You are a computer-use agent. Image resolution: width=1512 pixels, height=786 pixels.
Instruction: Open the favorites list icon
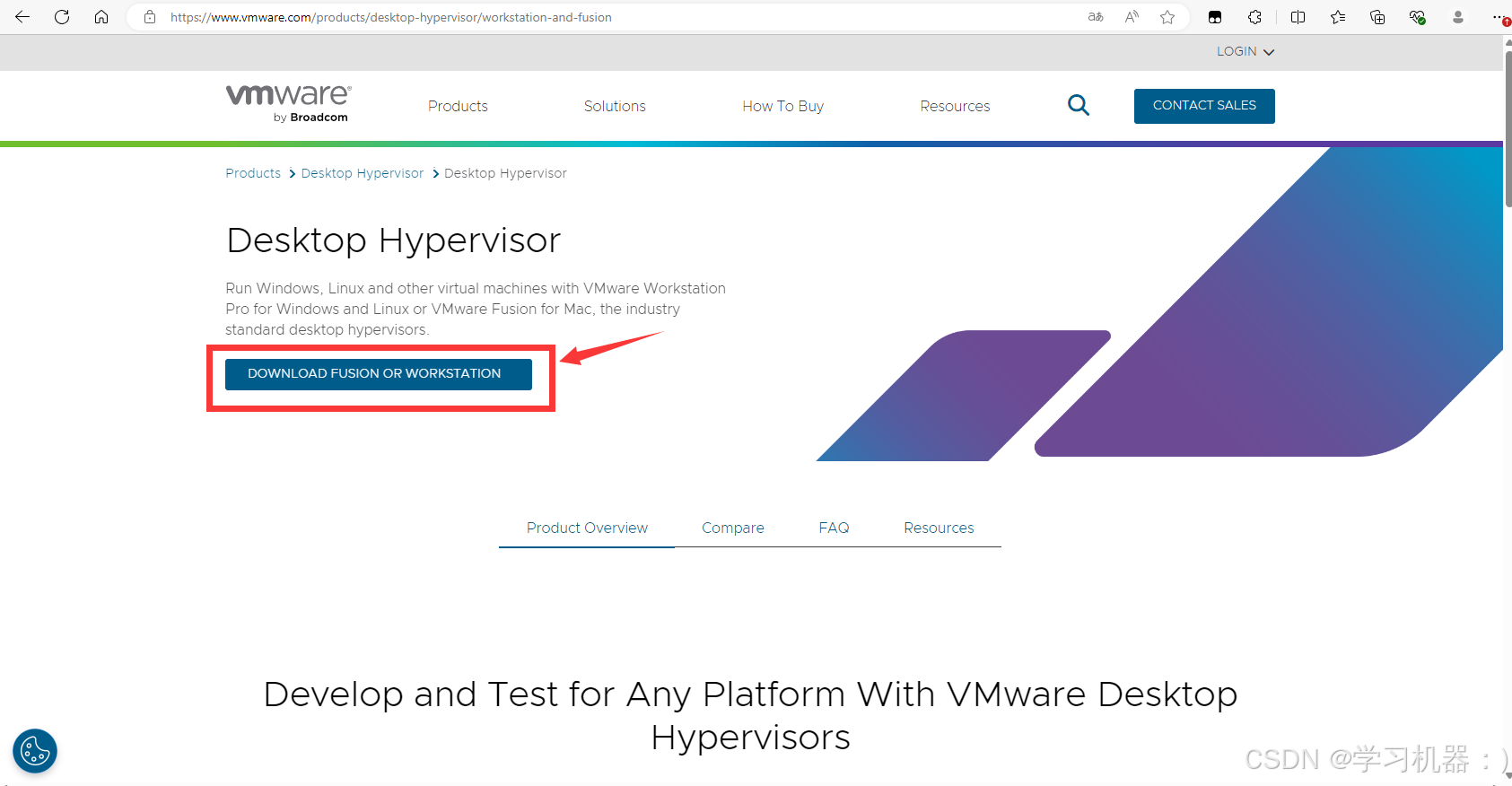(x=1338, y=17)
